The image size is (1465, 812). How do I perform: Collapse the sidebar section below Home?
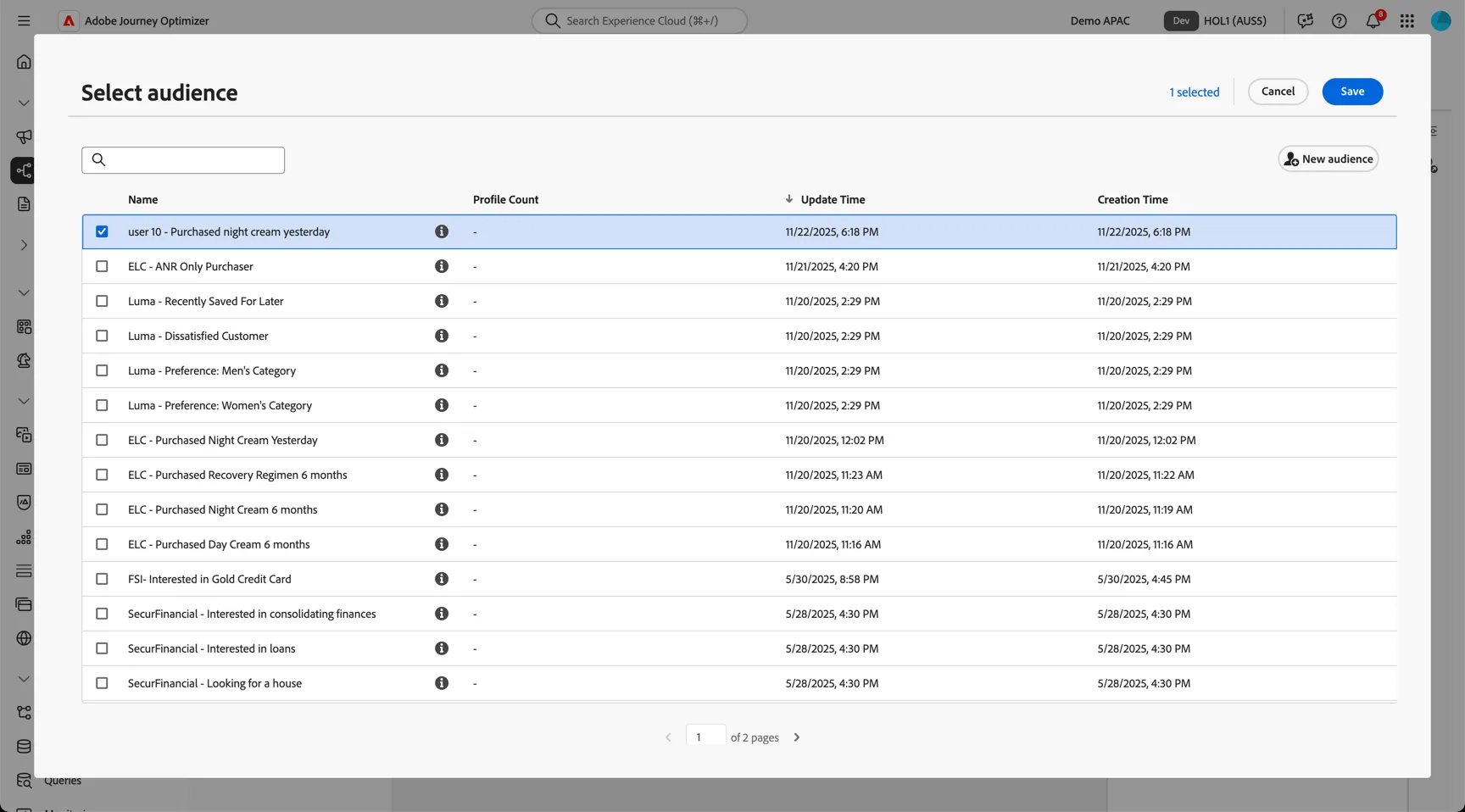(x=24, y=103)
